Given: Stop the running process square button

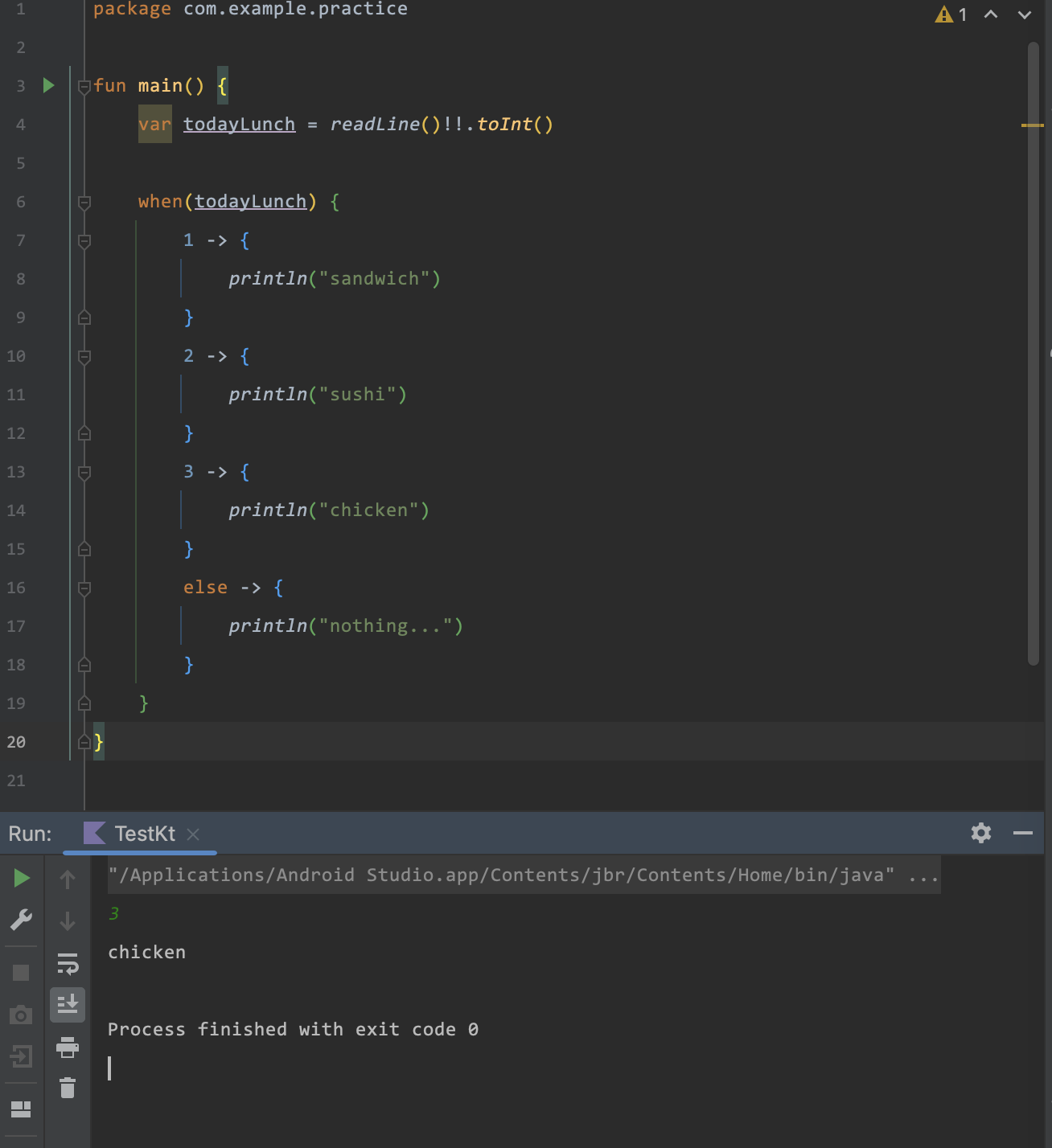Looking at the screenshot, I should pos(21,973).
